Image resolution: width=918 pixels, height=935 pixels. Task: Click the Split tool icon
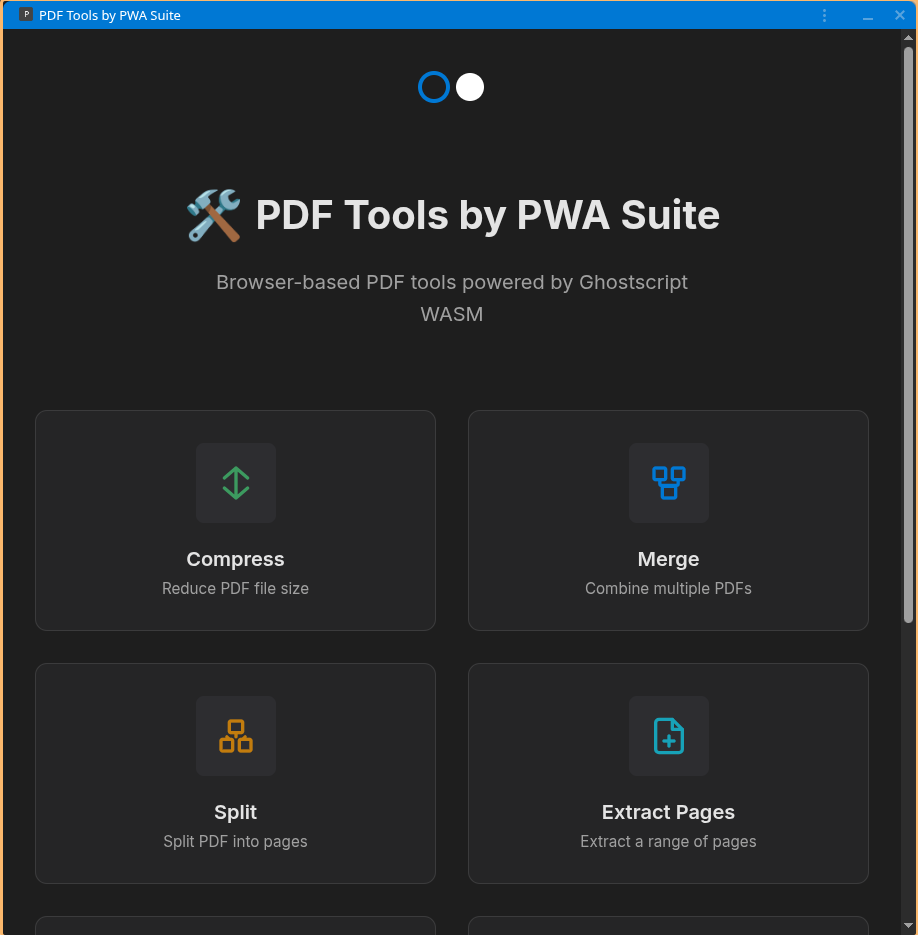pos(235,736)
